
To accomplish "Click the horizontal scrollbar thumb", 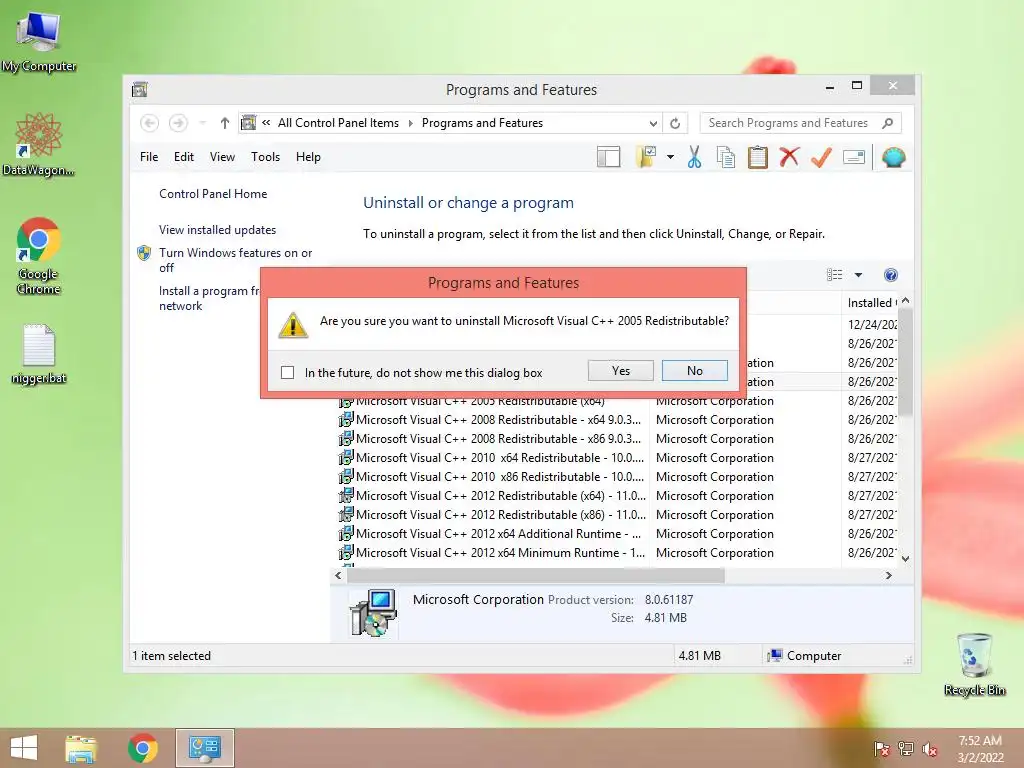I will point(536,575).
